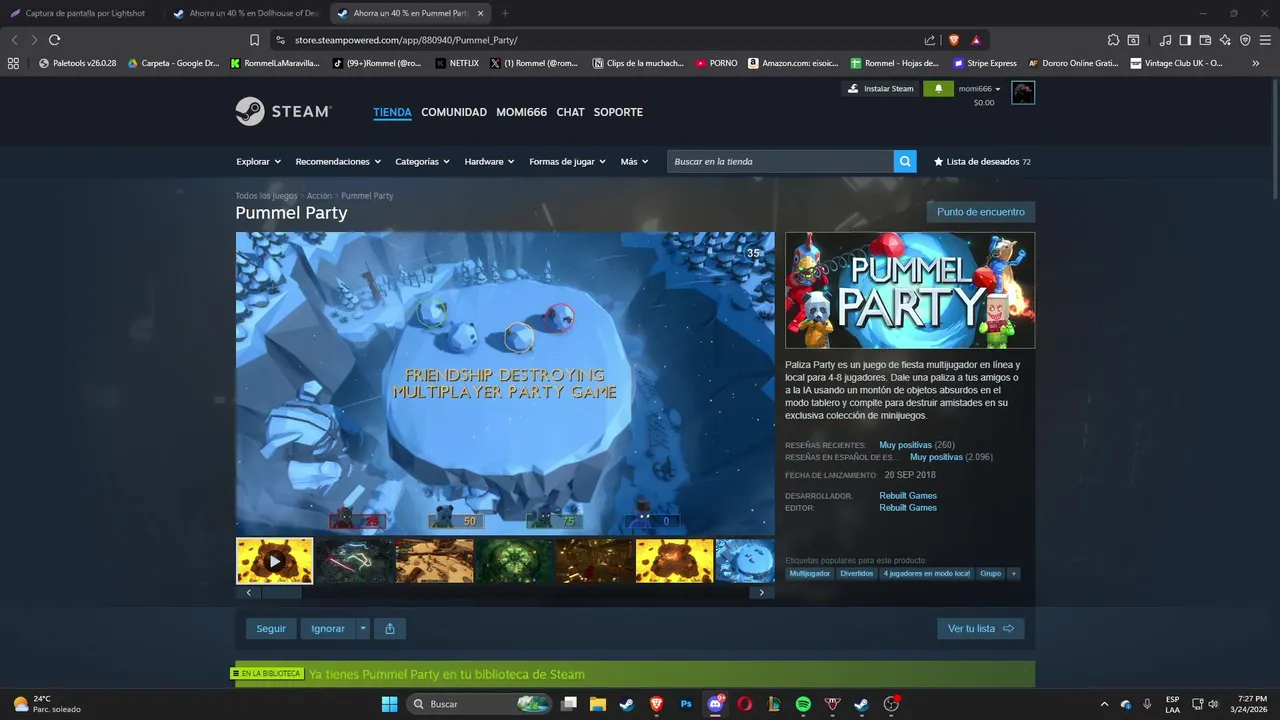Open Photoshop from the taskbar
The width and height of the screenshot is (1280, 720).
point(686,704)
